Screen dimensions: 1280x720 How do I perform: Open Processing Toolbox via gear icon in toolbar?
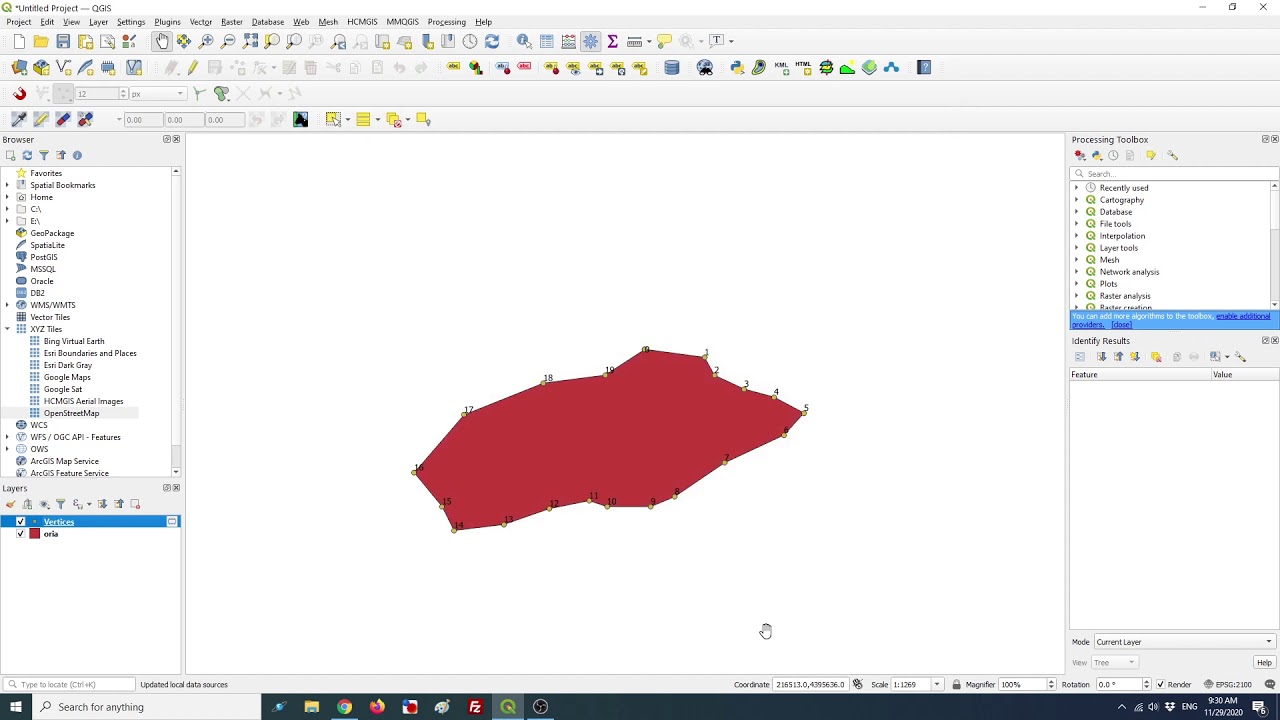[590, 41]
